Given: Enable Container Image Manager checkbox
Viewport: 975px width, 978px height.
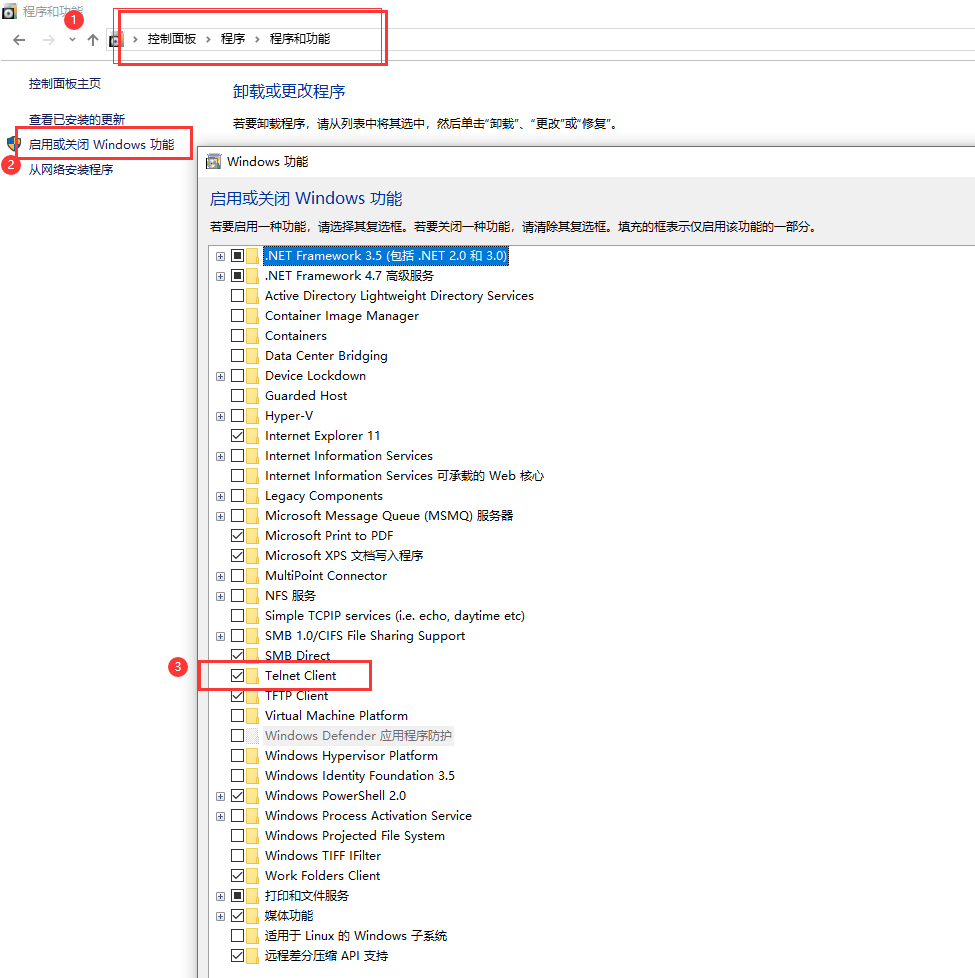Looking at the screenshot, I should coord(237,316).
